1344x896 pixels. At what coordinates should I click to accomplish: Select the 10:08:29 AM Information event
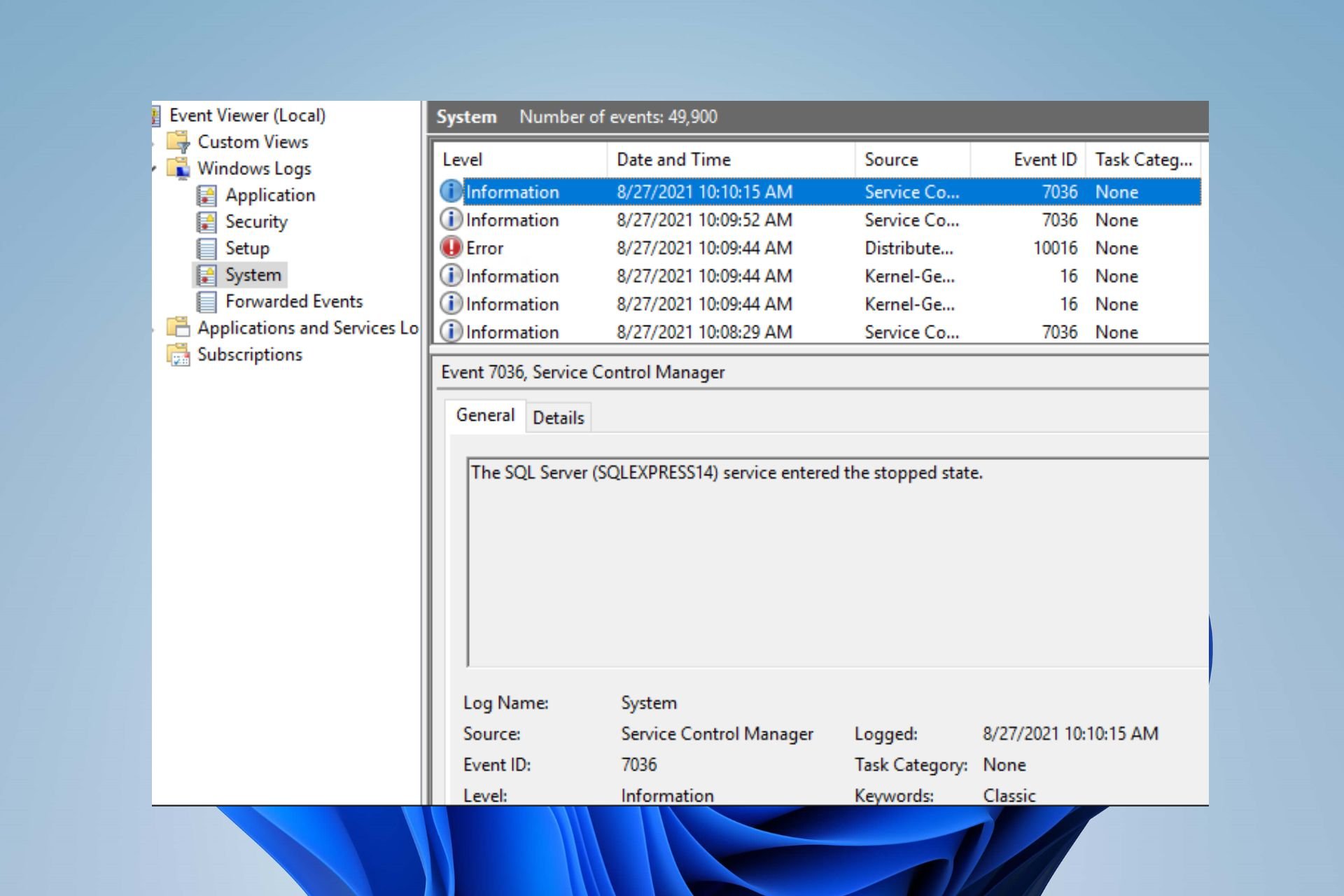[x=819, y=332]
